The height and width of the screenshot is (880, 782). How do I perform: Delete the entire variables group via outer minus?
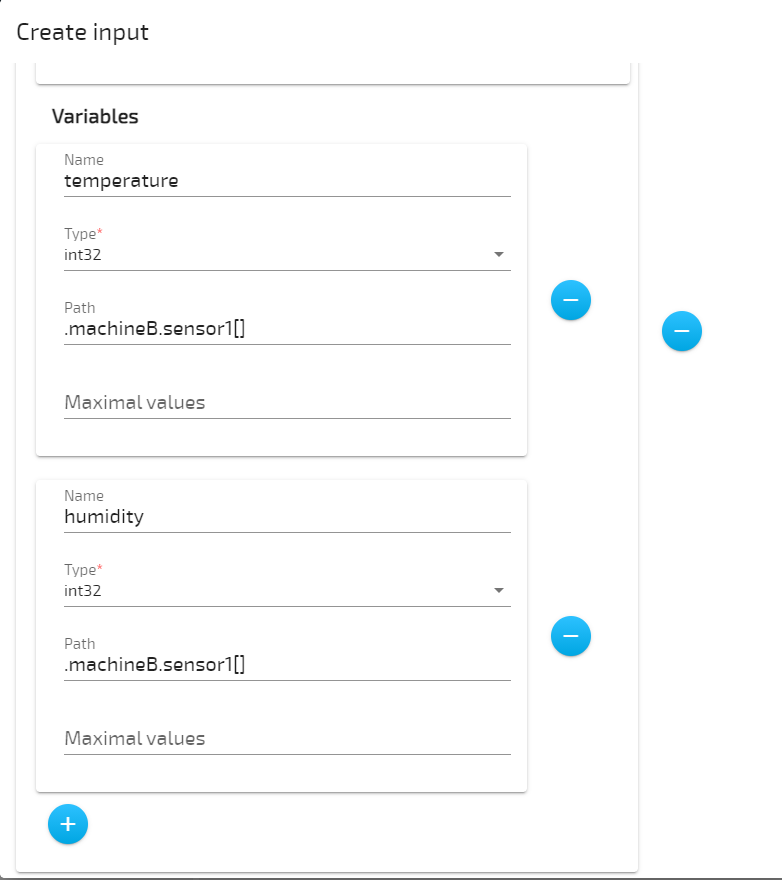[681, 331]
